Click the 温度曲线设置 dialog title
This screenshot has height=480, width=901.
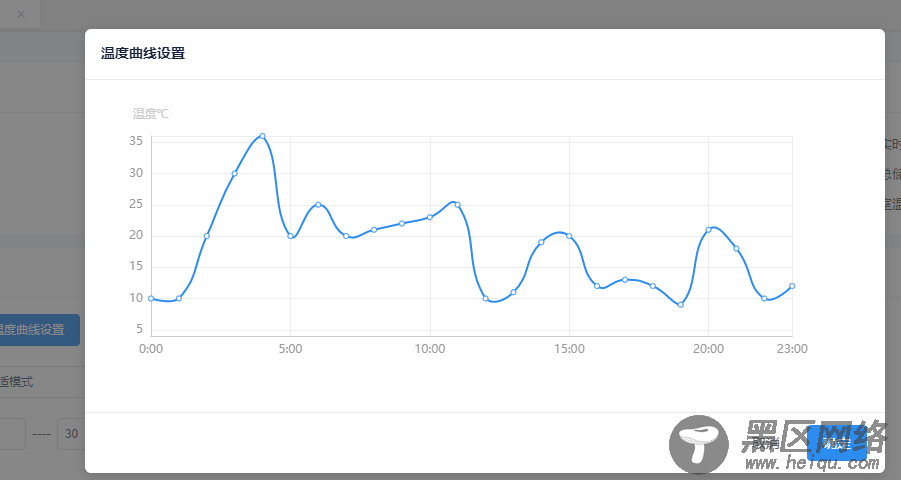pyautogui.click(x=143, y=54)
